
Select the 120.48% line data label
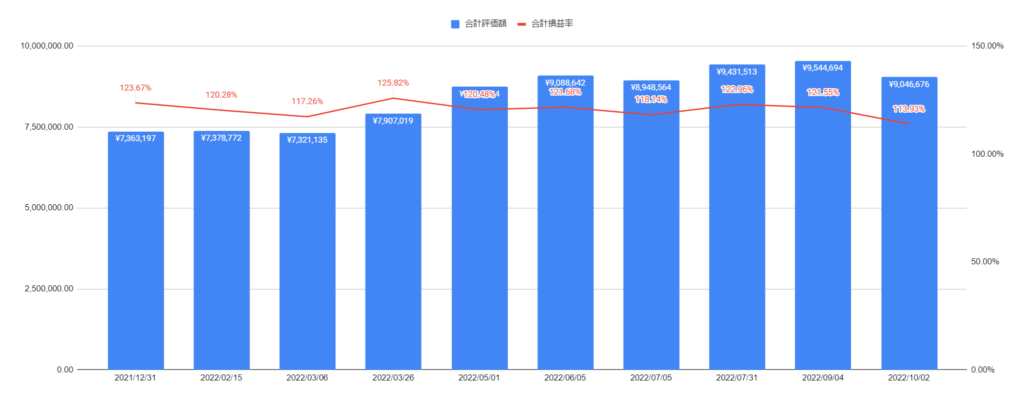[478, 95]
